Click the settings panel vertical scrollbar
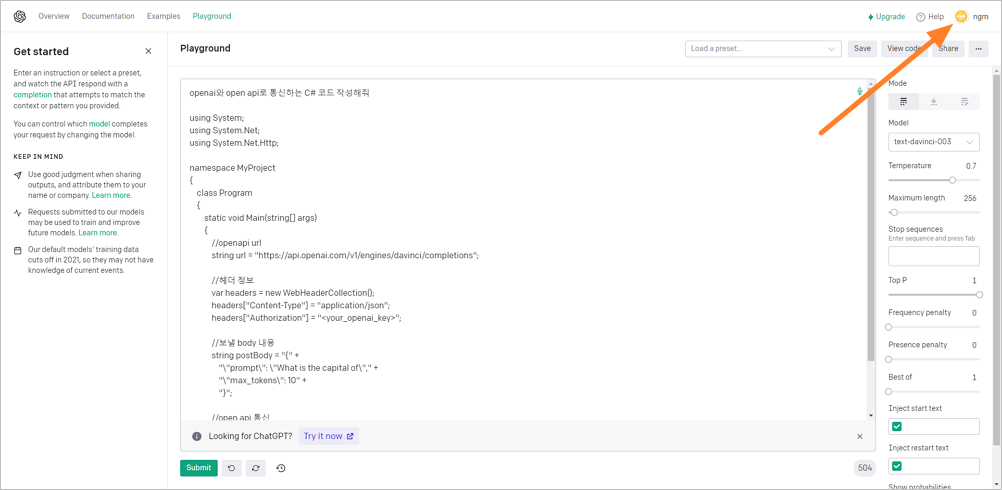The width and height of the screenshot is (1002, 490). point(997,259)
